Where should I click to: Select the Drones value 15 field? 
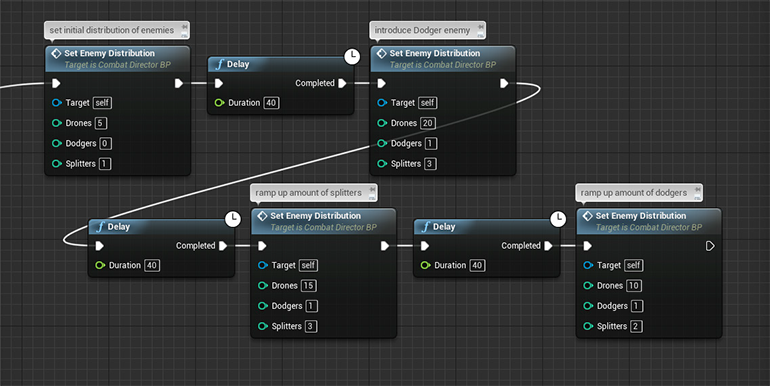coord(308,285)
